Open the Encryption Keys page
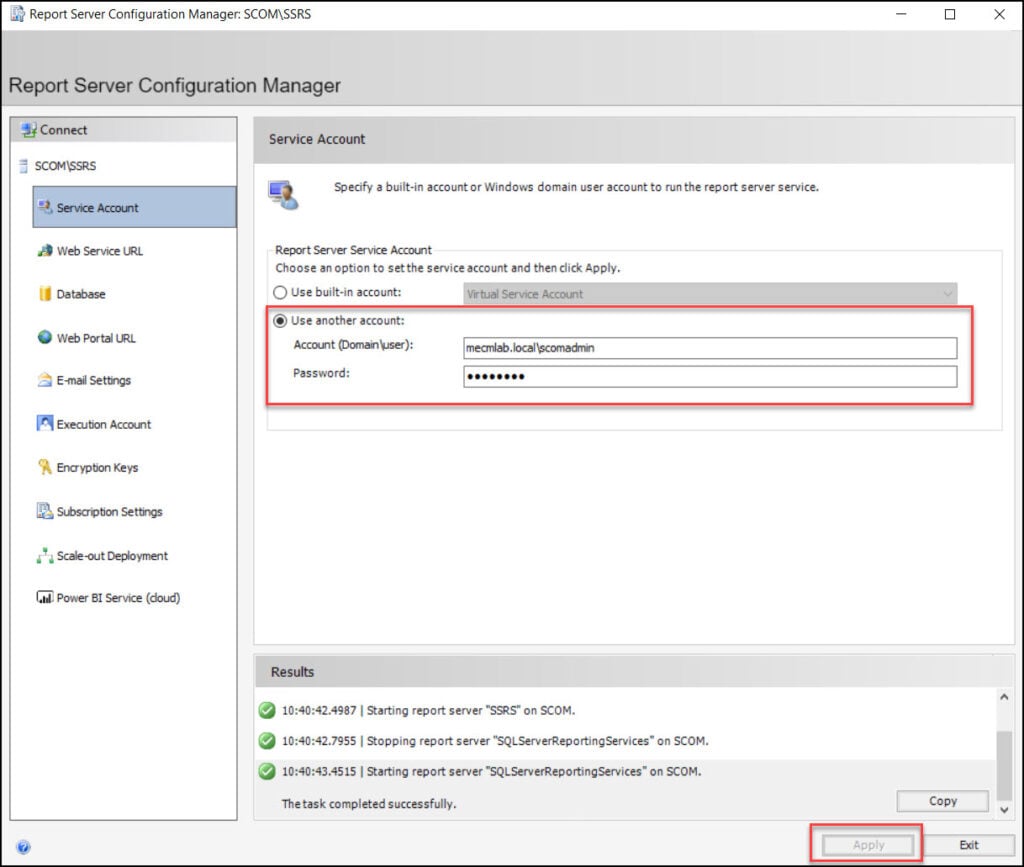 [97, 467]
